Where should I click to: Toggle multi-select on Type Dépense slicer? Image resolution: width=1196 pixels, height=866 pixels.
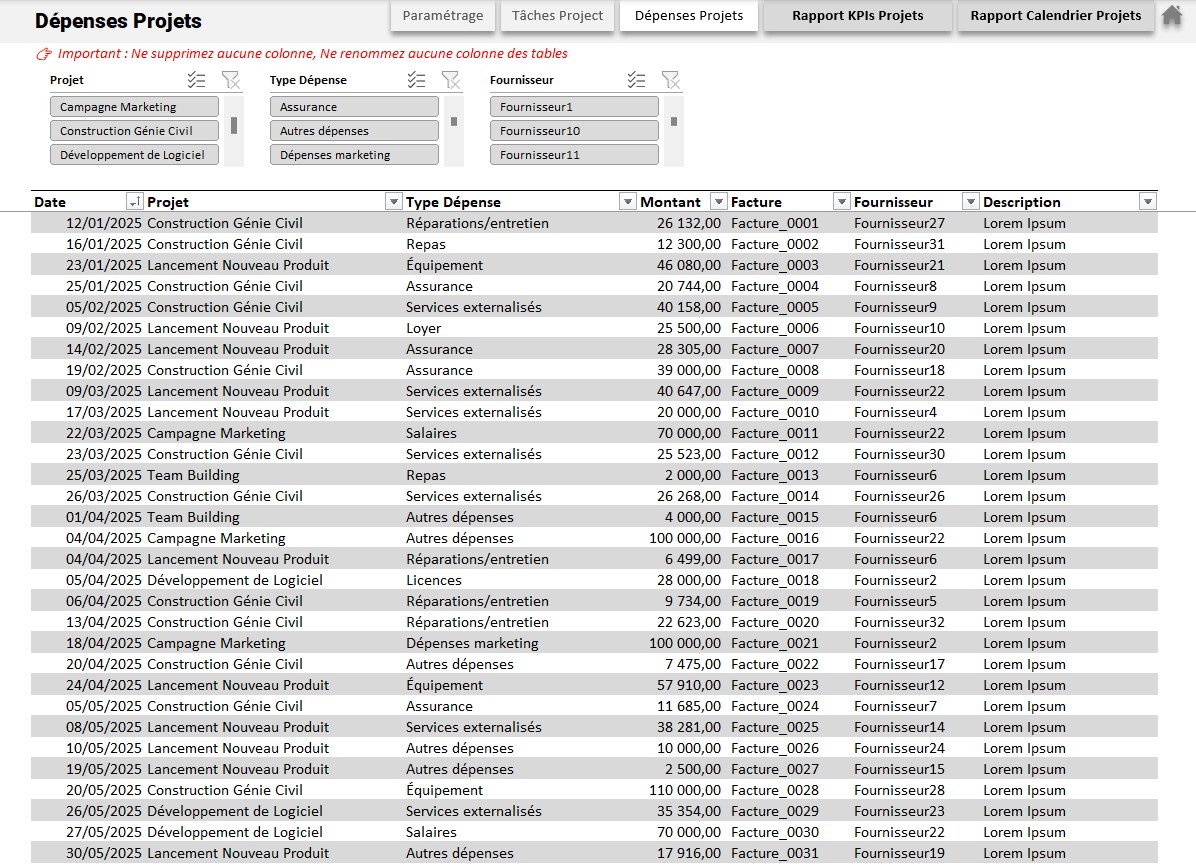[x=417, y=80]
